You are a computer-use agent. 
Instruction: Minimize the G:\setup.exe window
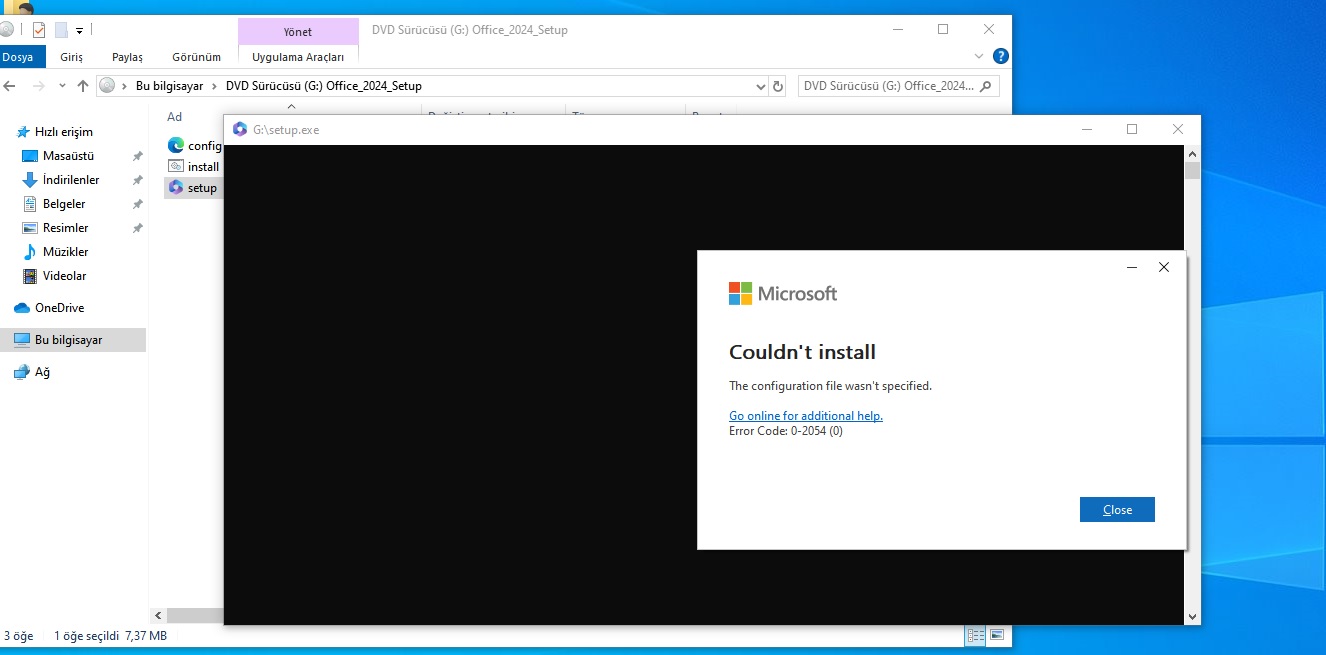point(1086,129)
